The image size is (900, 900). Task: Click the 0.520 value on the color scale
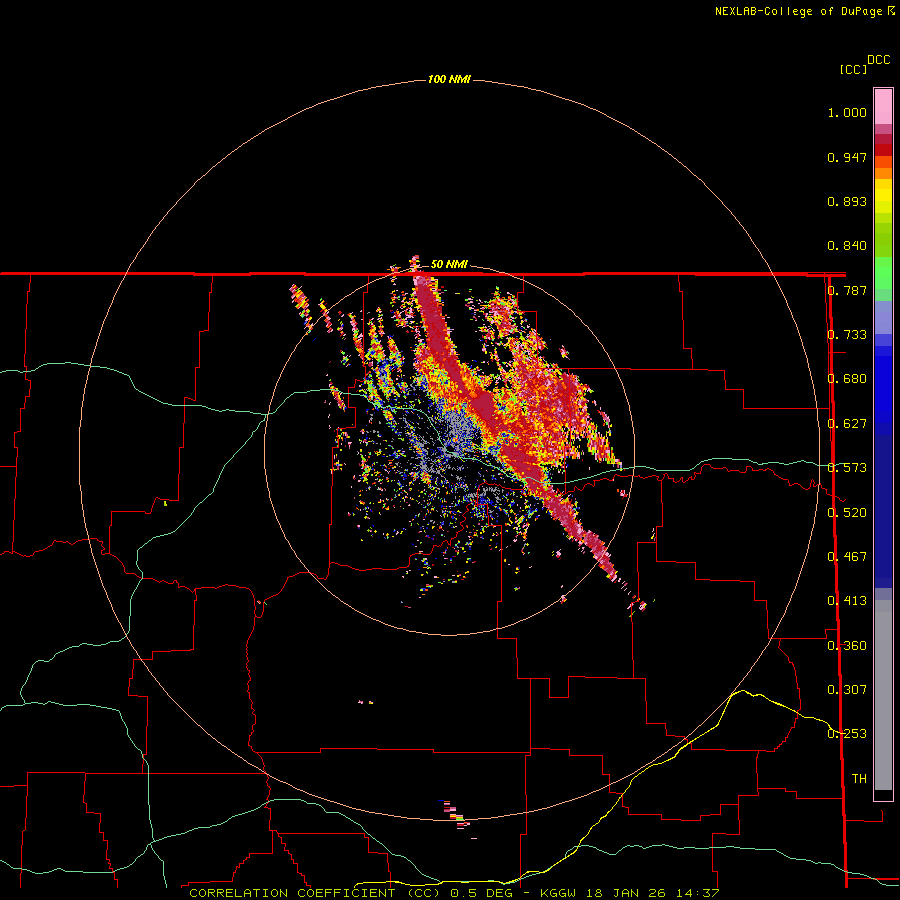click(x=847, y=513)
